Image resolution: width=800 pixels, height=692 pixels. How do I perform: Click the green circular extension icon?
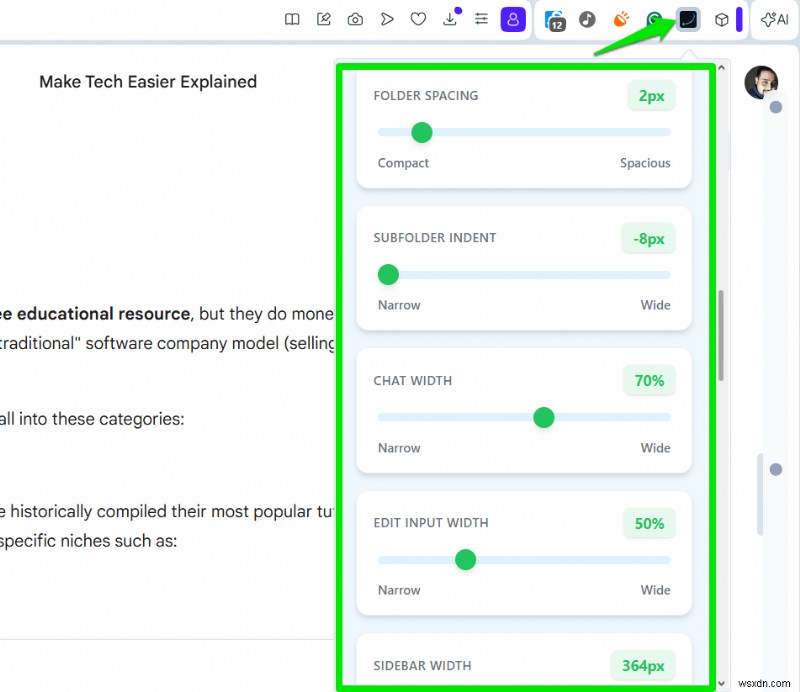654,19
